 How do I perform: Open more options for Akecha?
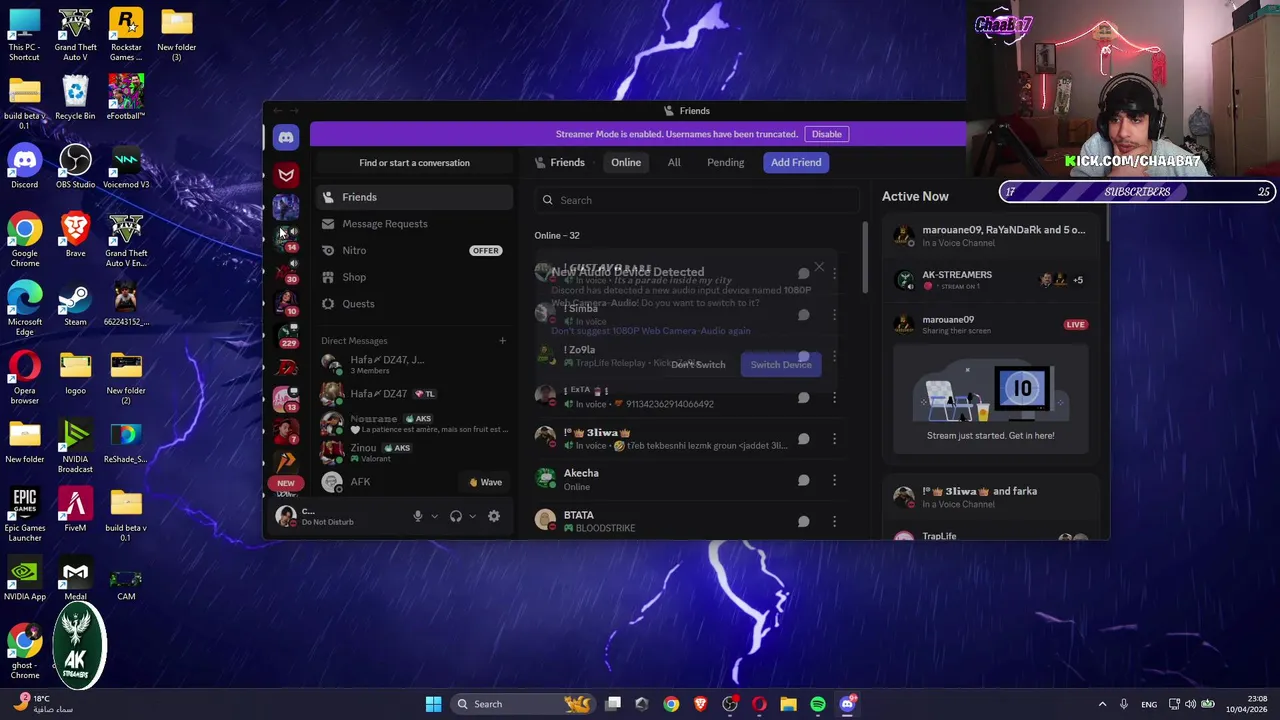pyautogui.click(x=834, y=481)
